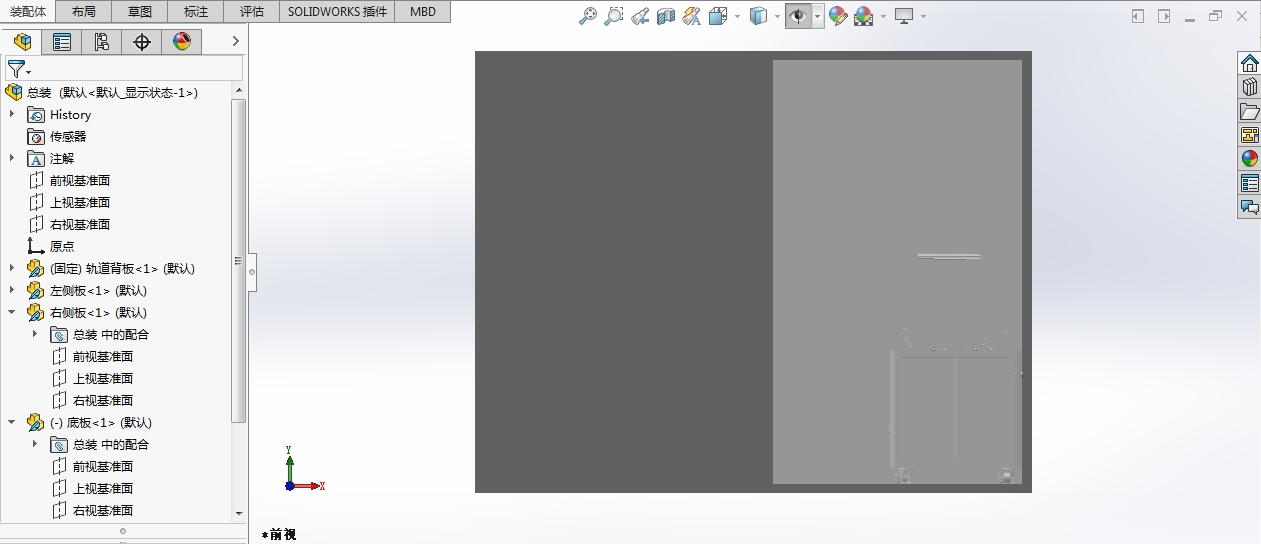Viewport: 1261px width, 544px height.
Task: Select 轨道背板<1> component icon
Action: point(35,268)
